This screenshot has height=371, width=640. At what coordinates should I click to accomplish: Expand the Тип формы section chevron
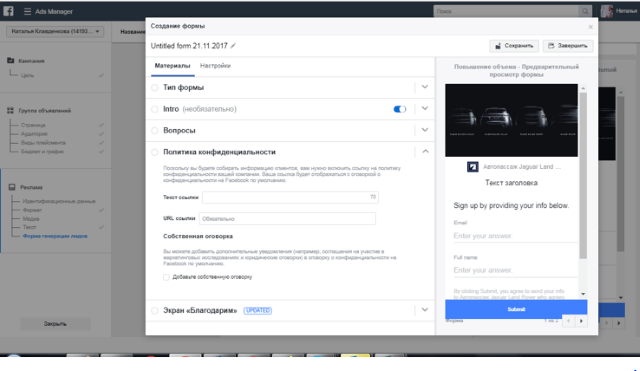425,87
